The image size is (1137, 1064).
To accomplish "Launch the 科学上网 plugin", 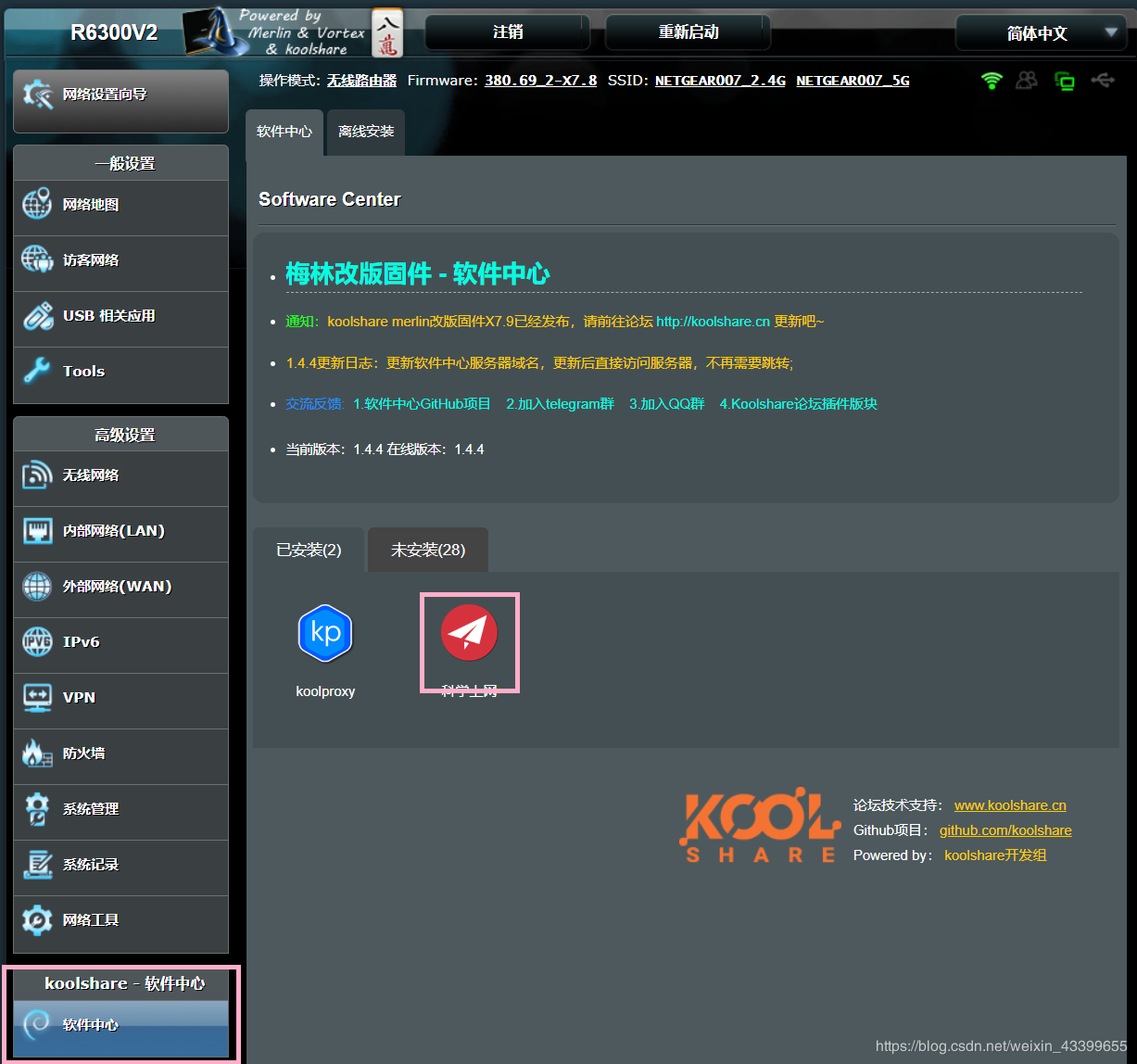I will [x=469, y=640].
